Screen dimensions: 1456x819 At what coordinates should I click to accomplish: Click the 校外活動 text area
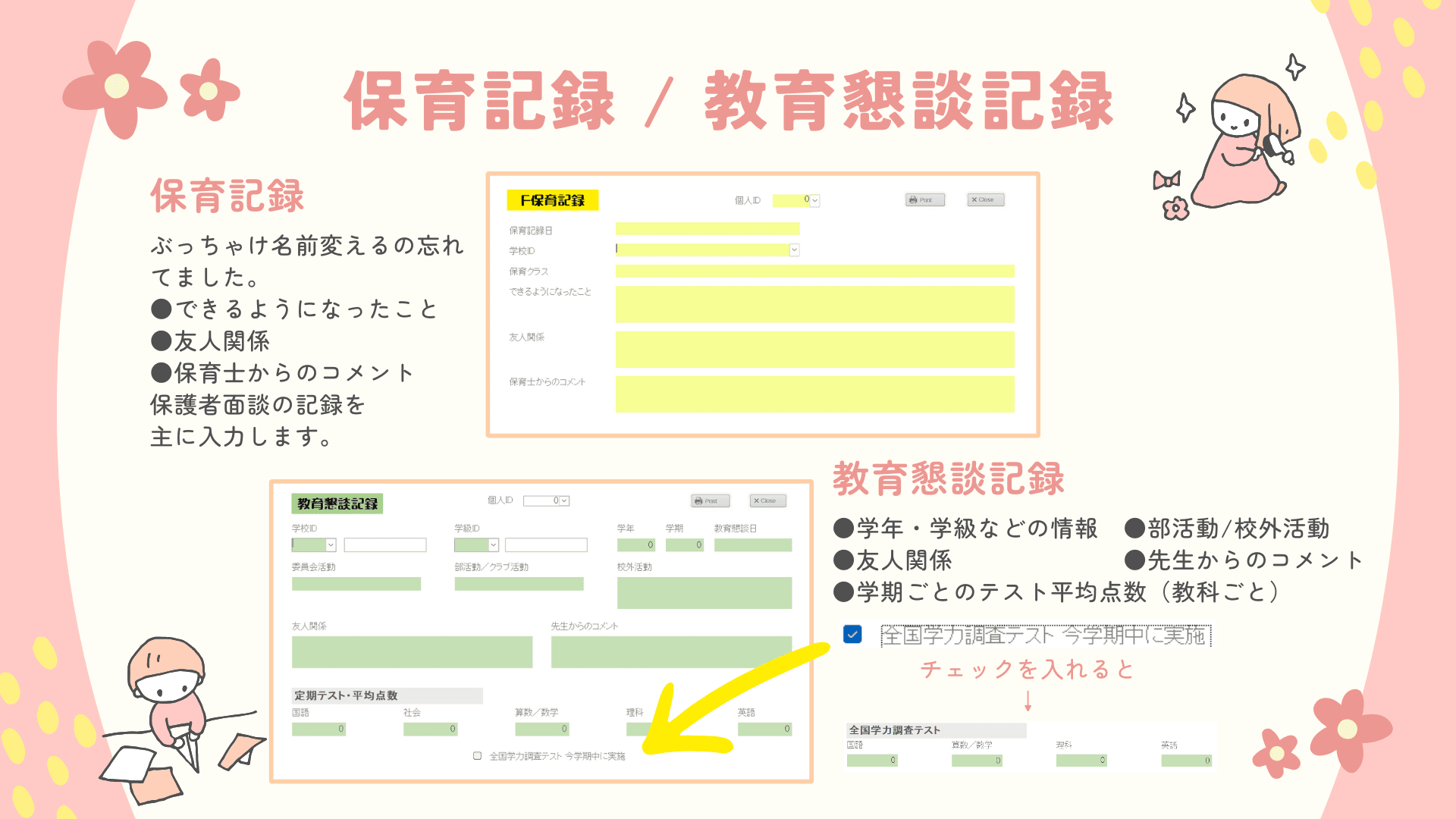[x=704, y=593]
